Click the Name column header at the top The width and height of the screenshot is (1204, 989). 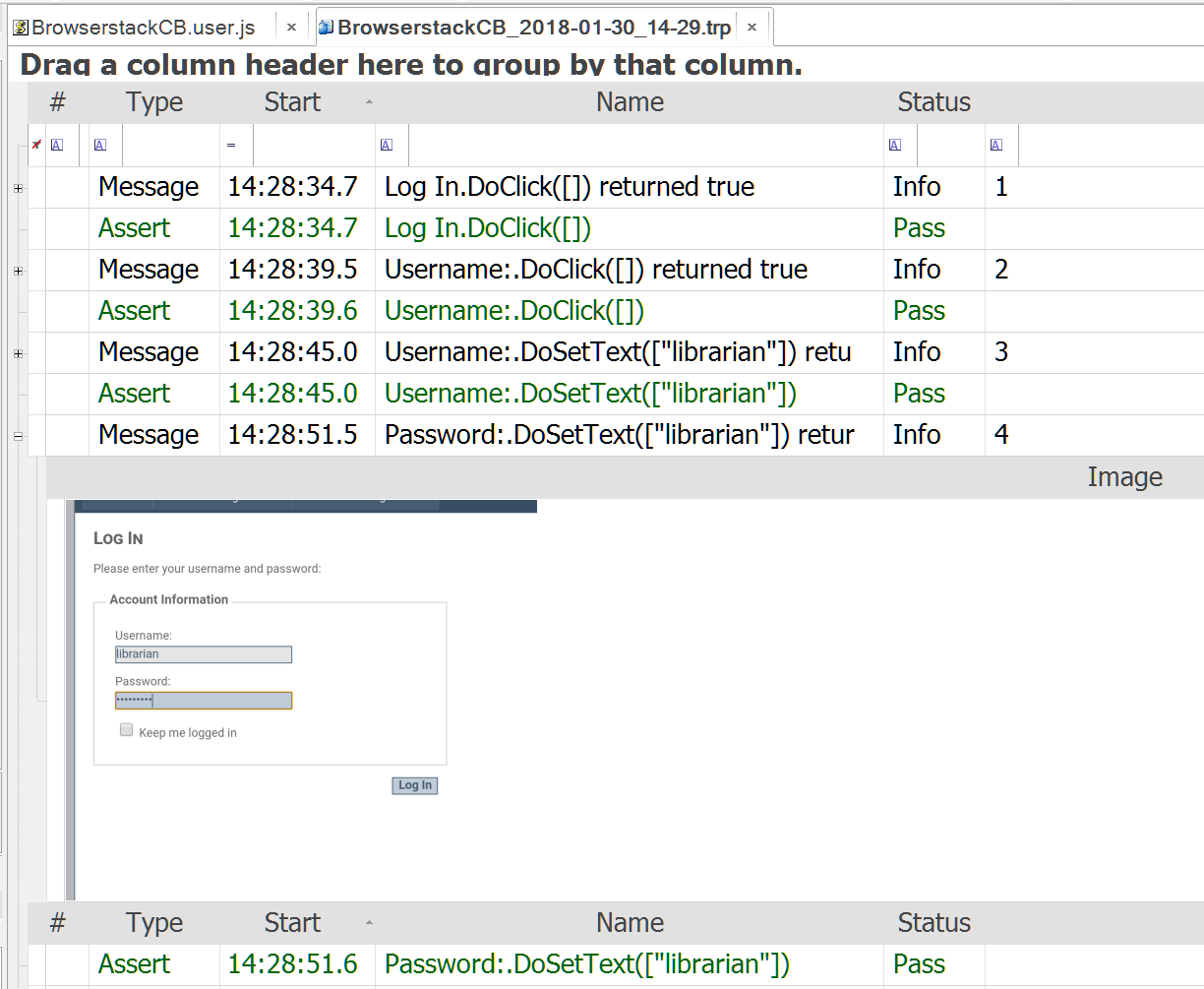(x=630, y=102)
